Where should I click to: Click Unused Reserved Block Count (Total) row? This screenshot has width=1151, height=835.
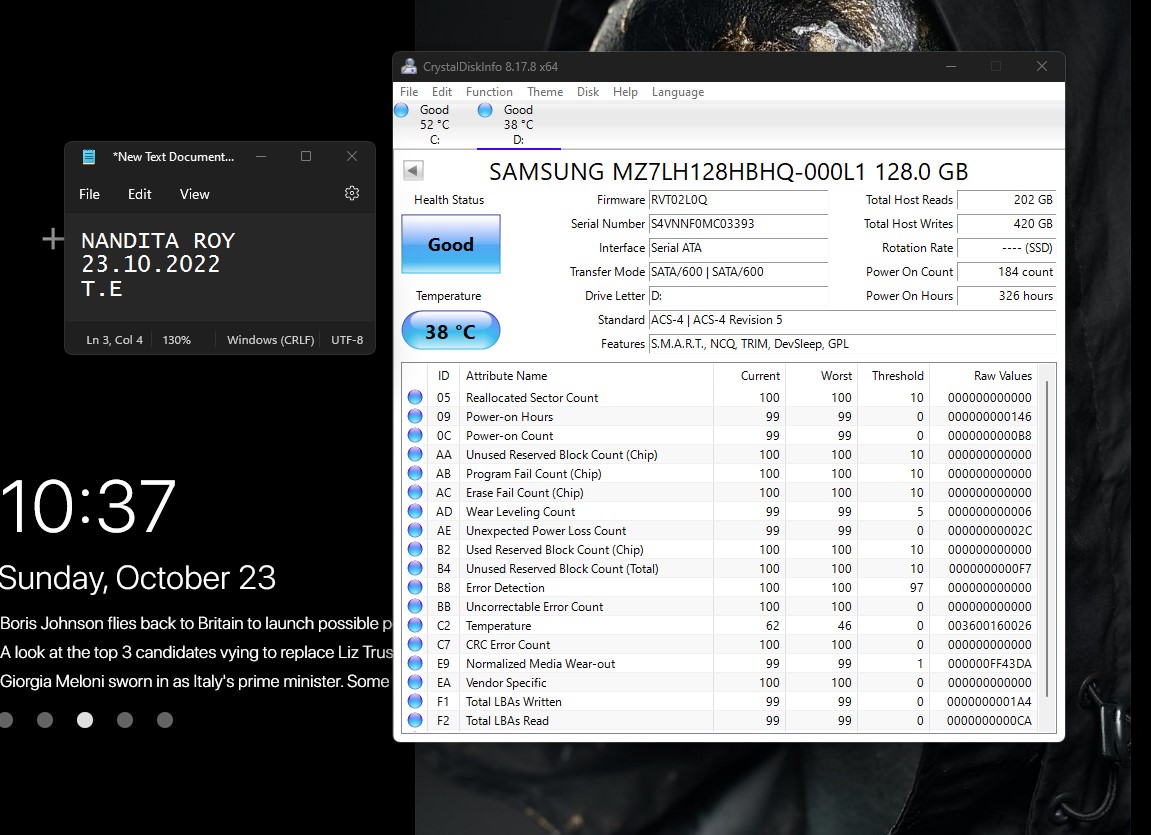(721, 569)
